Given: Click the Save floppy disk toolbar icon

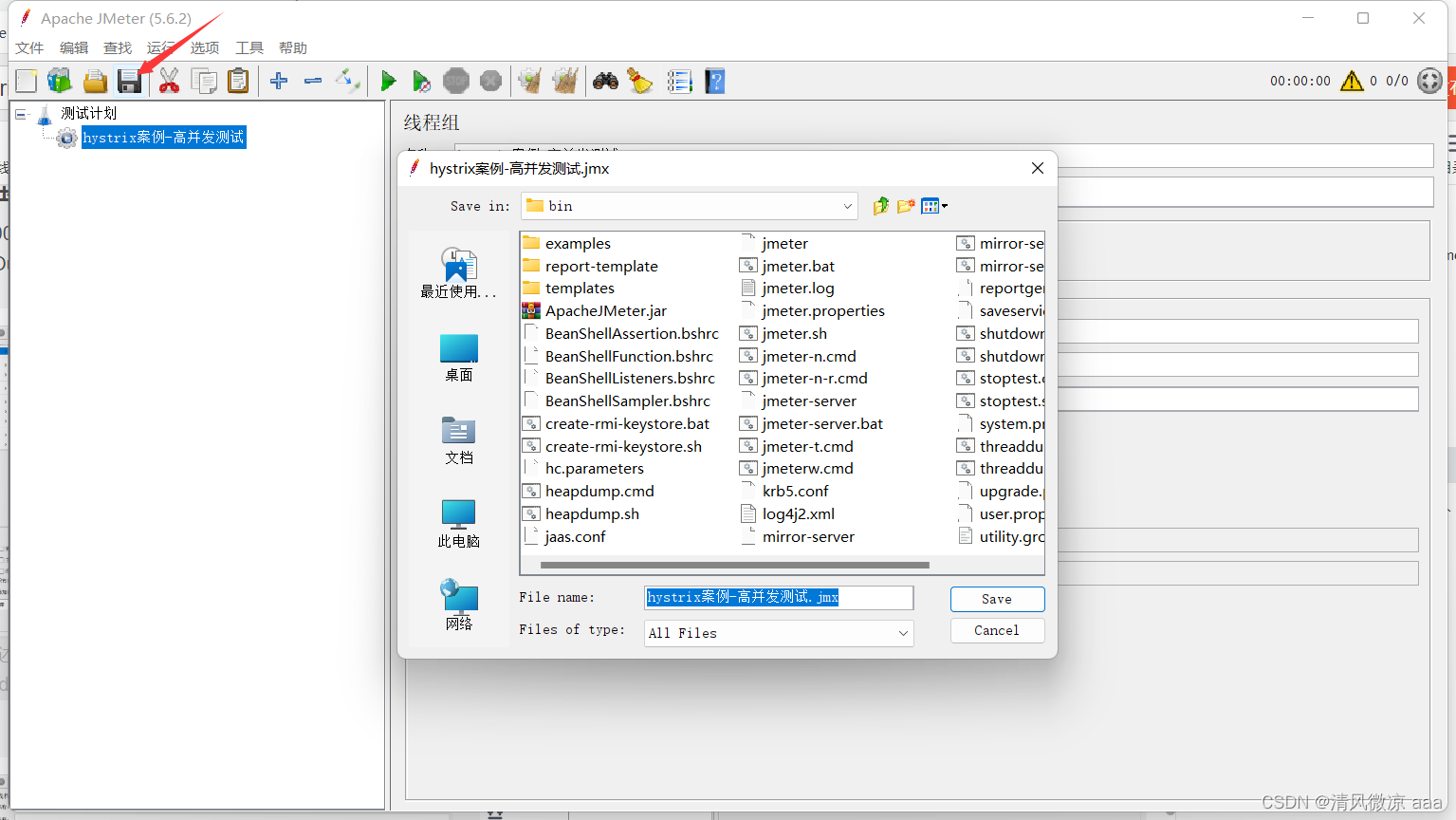Looking at the screenshot, I should click(x=130, y=81).
